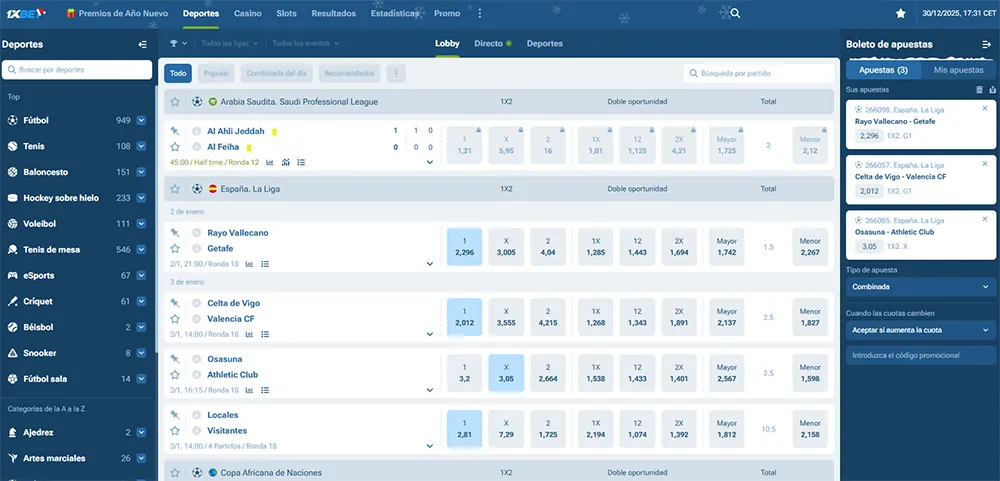Screen dimensions: 1000x481
Task: Select the Fútbol sport icon
Action: (x=12, y=121)
